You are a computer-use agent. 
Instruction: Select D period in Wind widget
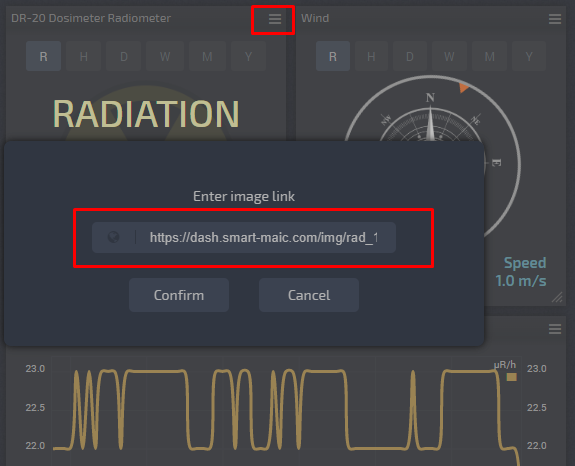pyautogui.click(x=410, y=56)
